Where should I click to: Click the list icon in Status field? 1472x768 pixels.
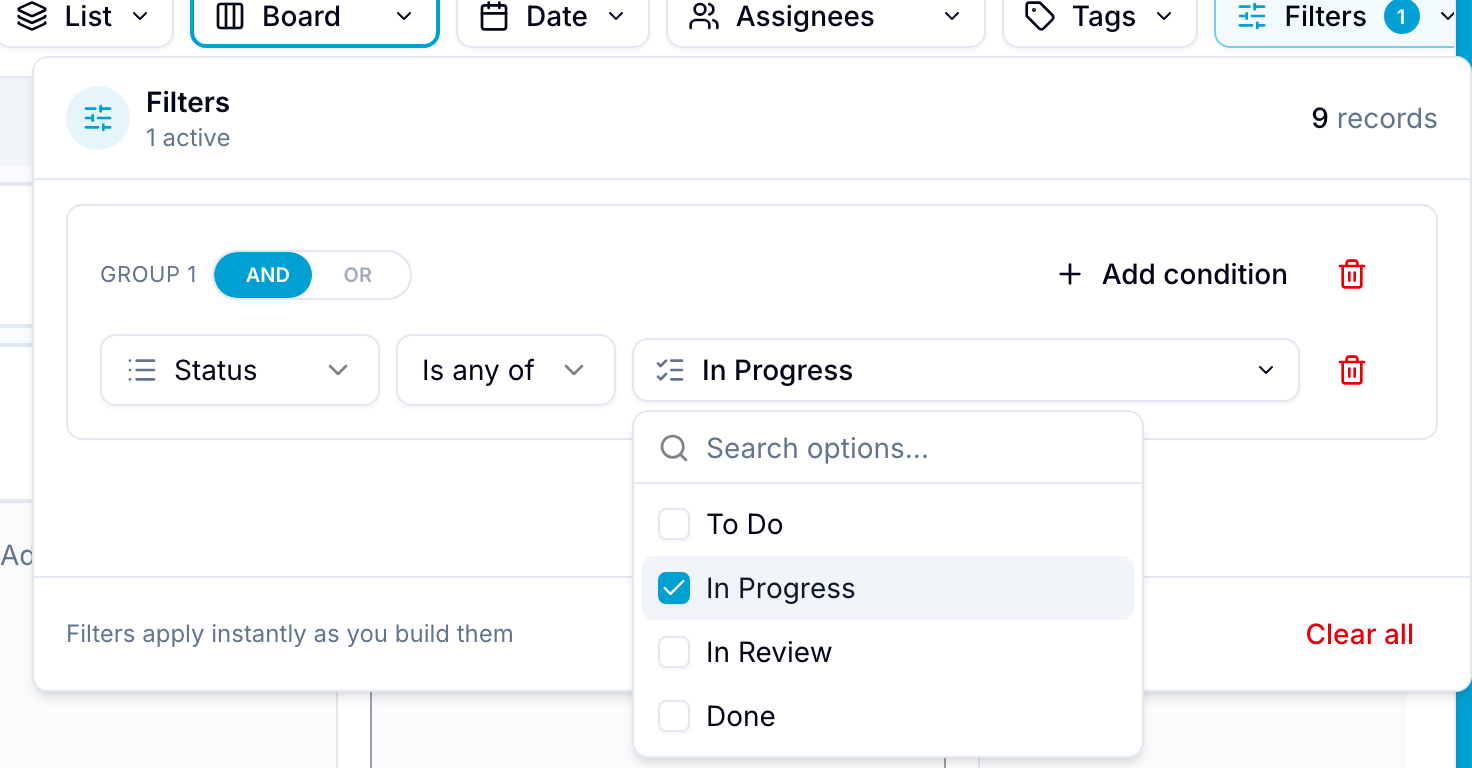142,370
